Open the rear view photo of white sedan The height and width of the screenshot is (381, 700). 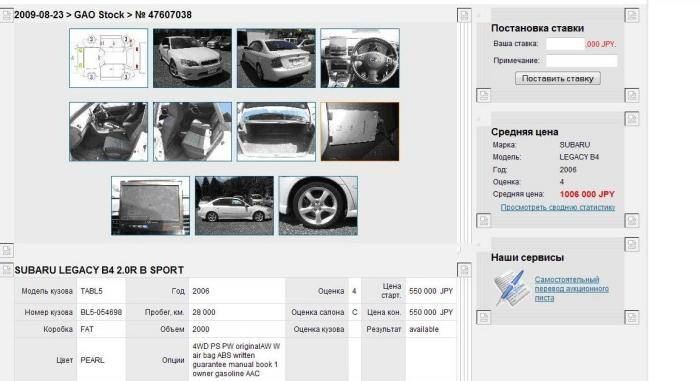point(276,58)
